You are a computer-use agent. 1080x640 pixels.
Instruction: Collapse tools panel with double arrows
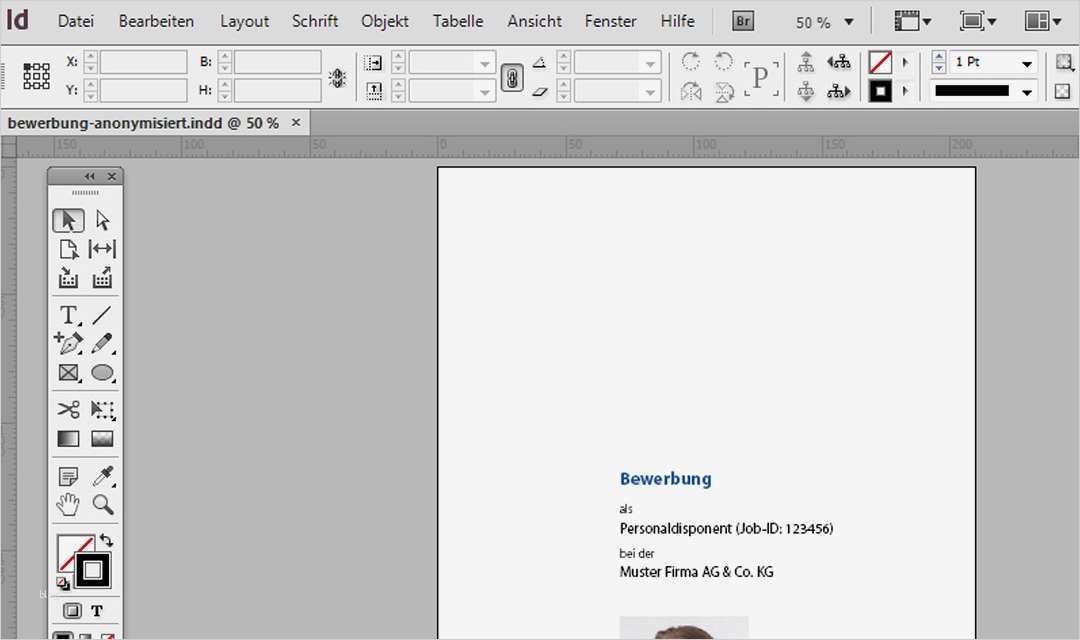tap(90, 176)
